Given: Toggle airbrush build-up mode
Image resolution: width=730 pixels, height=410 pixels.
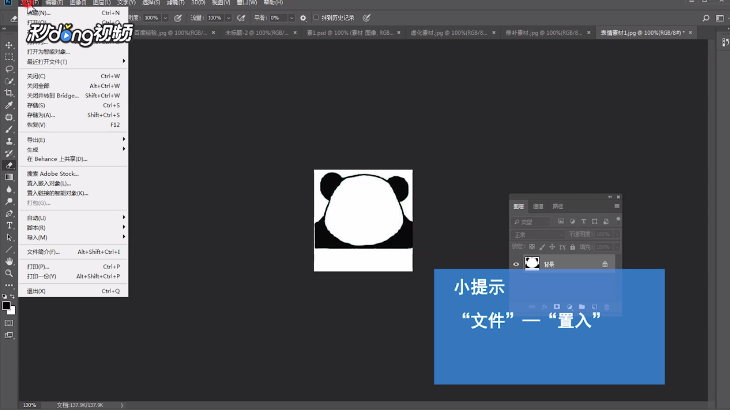Looking at the screenshot, I should (241, 18).
